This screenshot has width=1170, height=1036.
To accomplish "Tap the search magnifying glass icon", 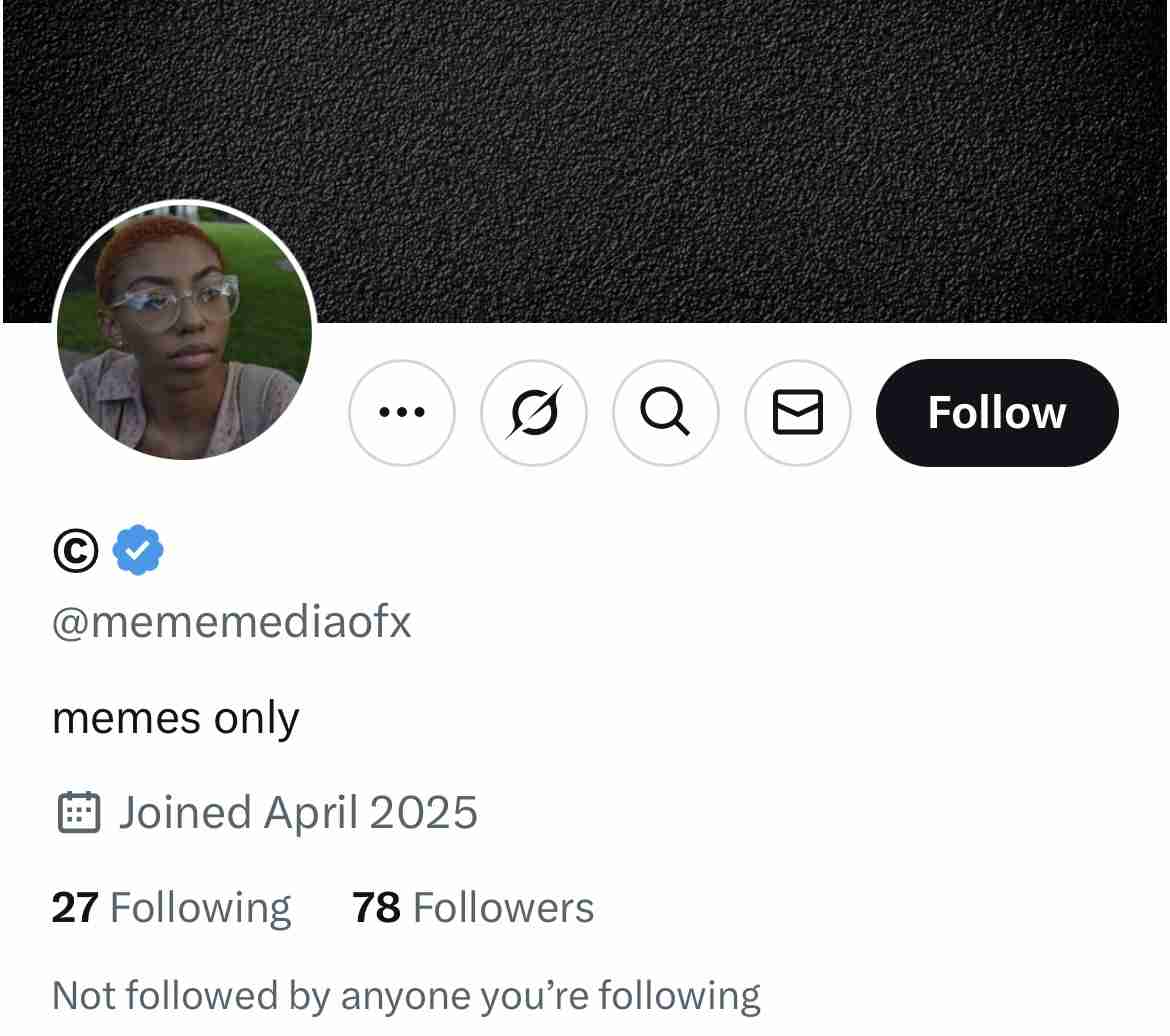I will (x=666, y=412).
